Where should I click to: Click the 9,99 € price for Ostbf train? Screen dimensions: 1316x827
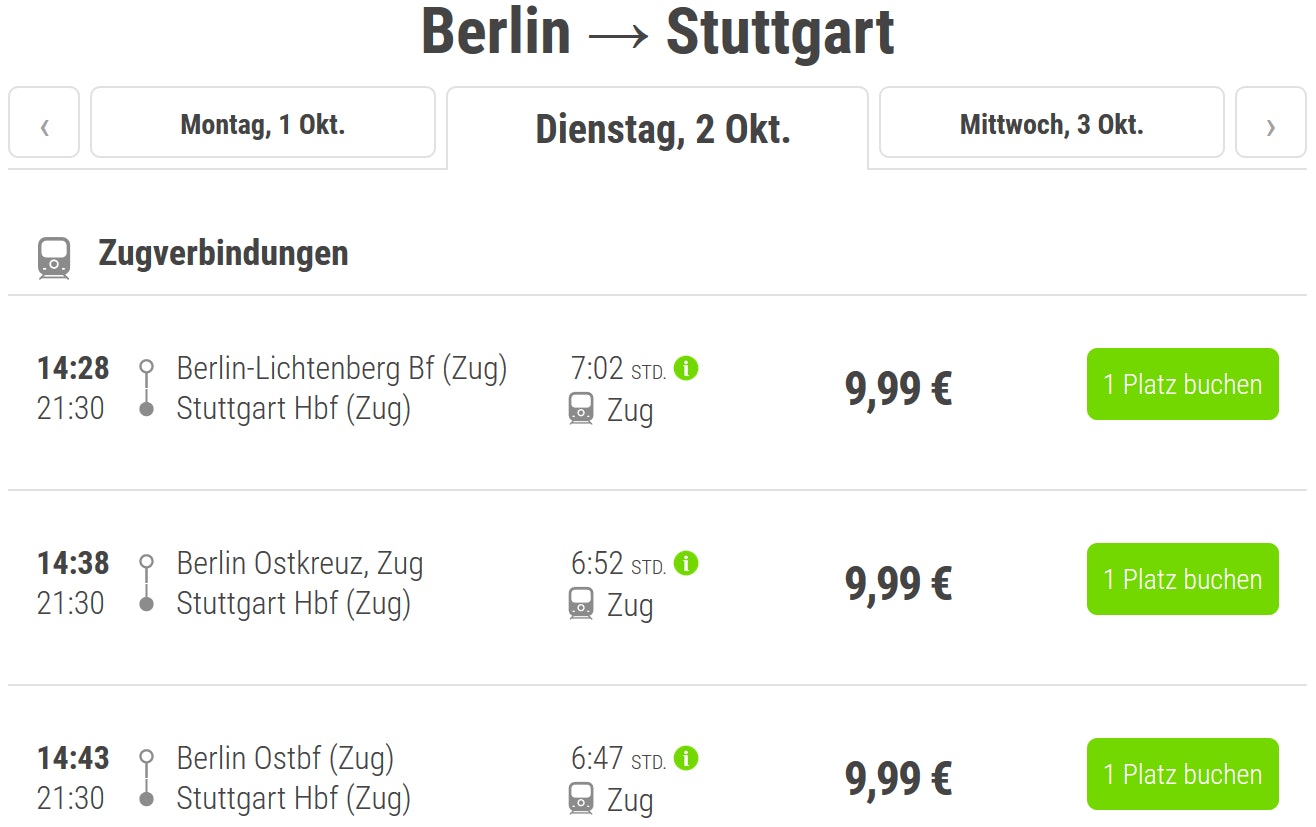(898, 777)
